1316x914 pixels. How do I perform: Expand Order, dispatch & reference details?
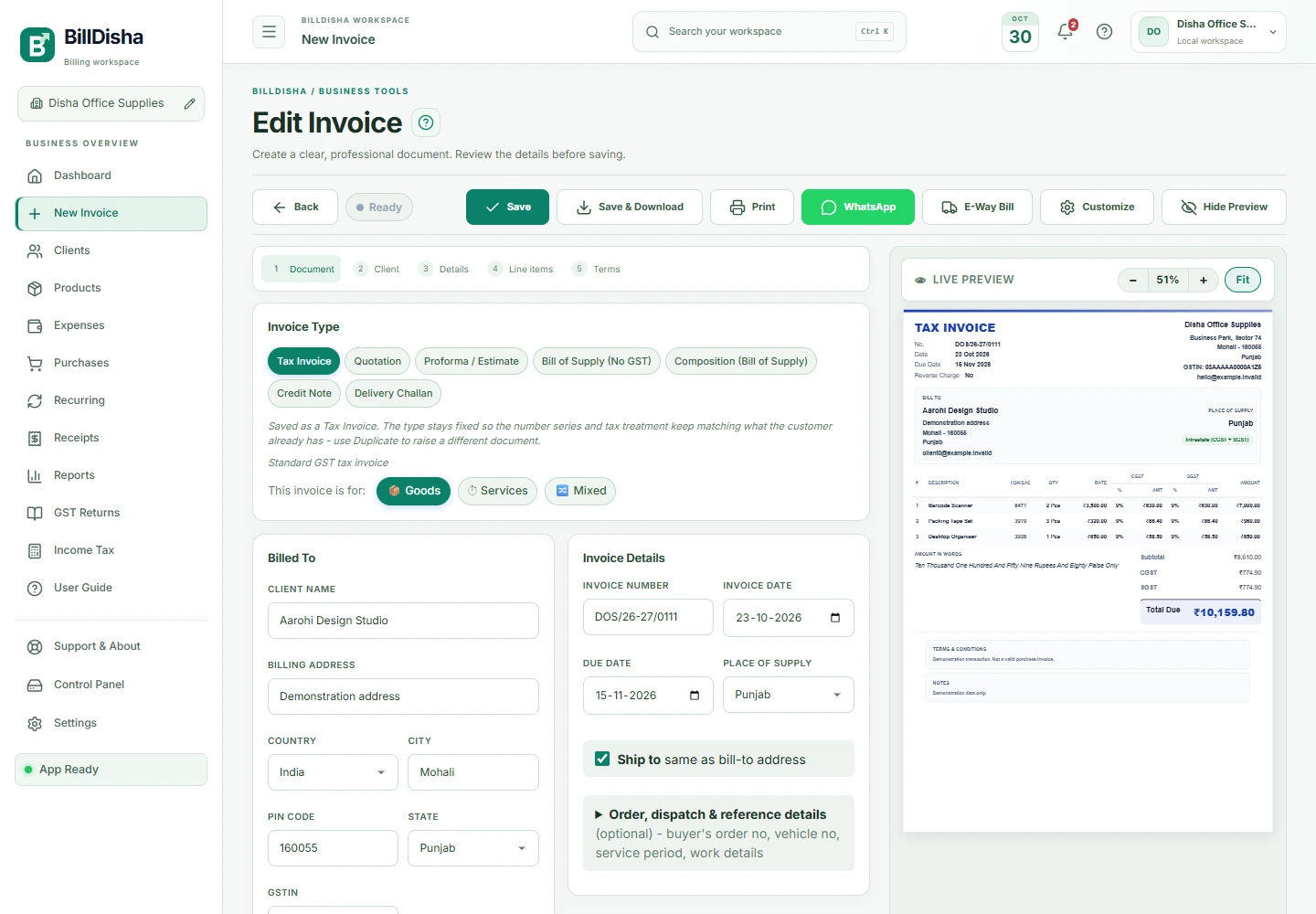click(x=718, y=833)
